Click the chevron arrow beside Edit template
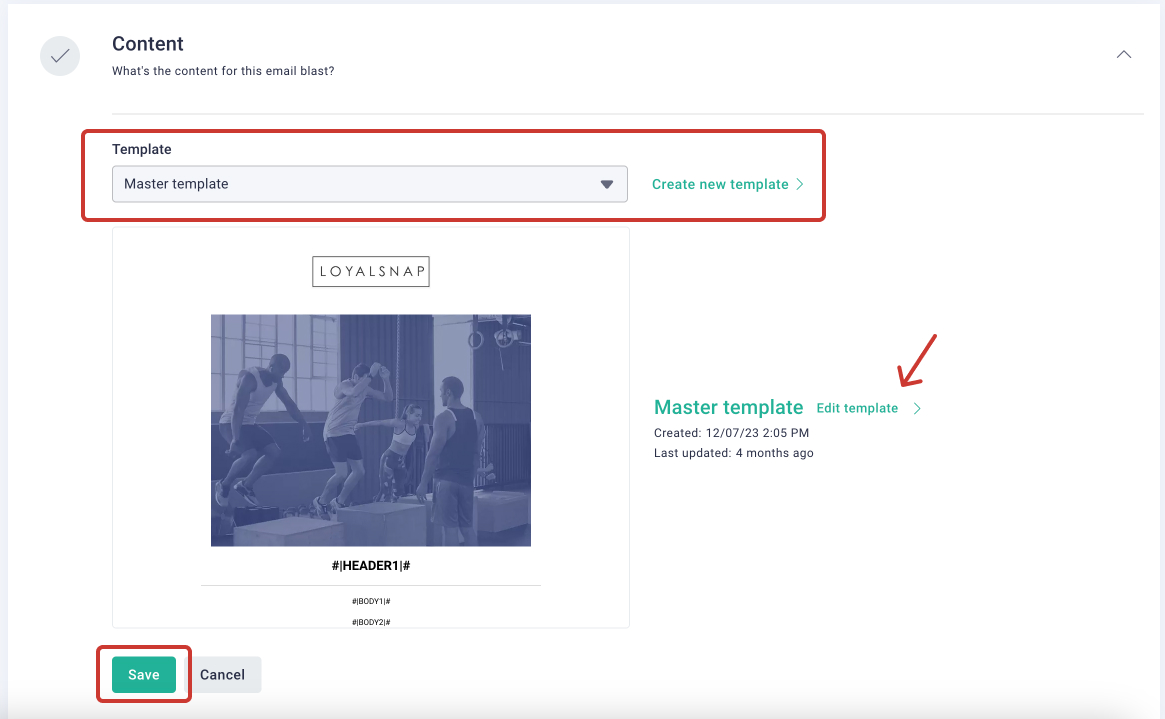This screenshot has width=1165, height=719. pyautogui.click(x=917, y=408)
